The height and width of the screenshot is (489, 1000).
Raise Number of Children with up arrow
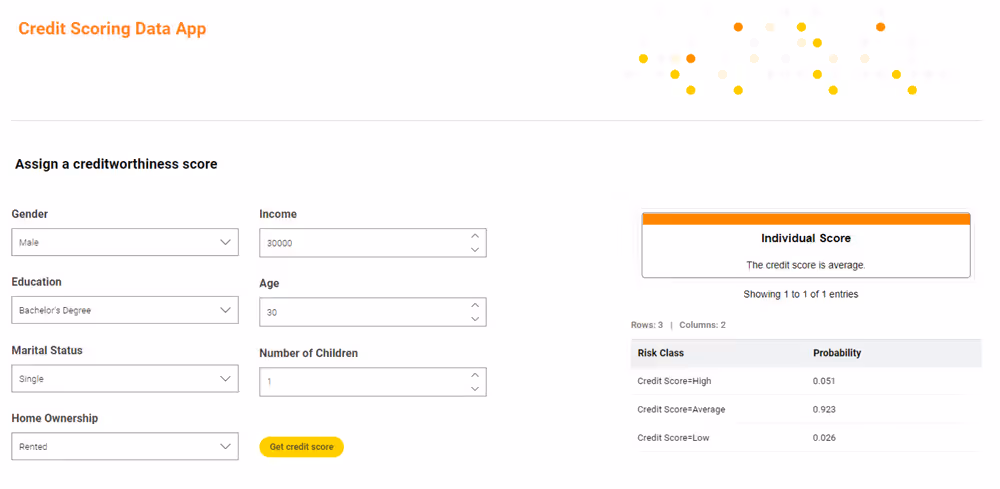coord(475,376)
